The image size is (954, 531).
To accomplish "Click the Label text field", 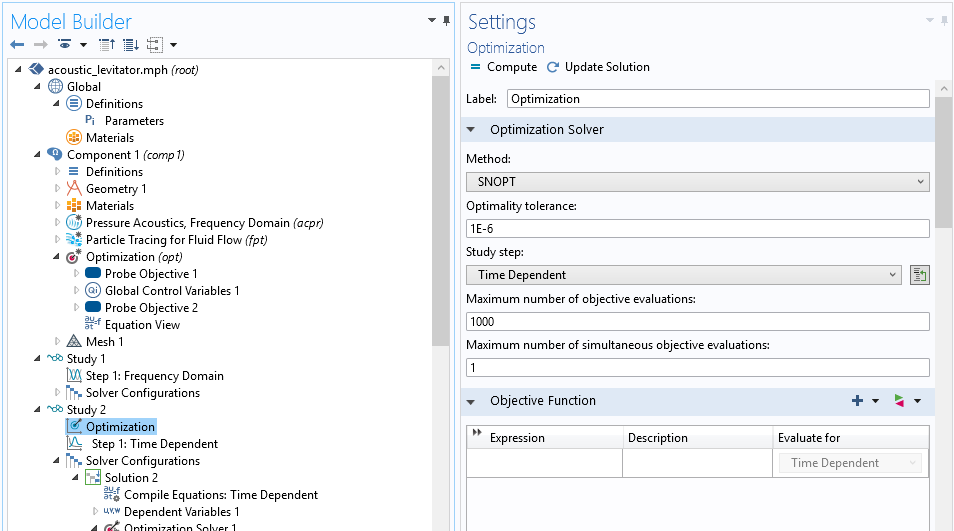I will coord(718,99).
